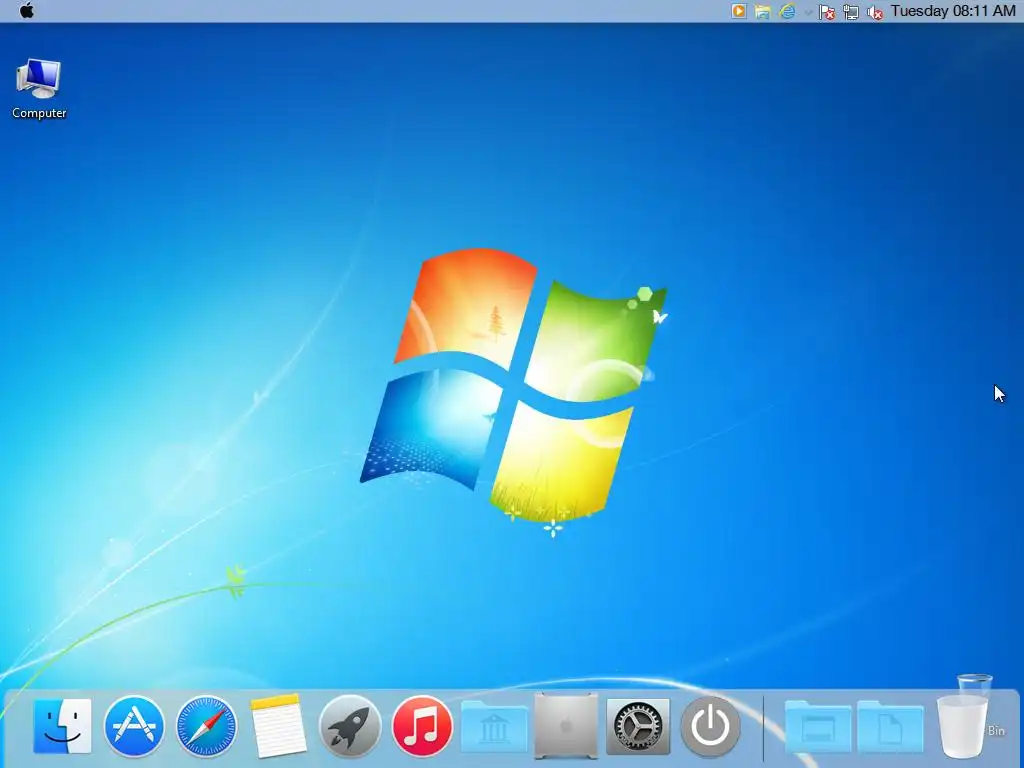Expand hidden tray icons chevron
The height and width of the screenshot is (768, 1024).
808,12
